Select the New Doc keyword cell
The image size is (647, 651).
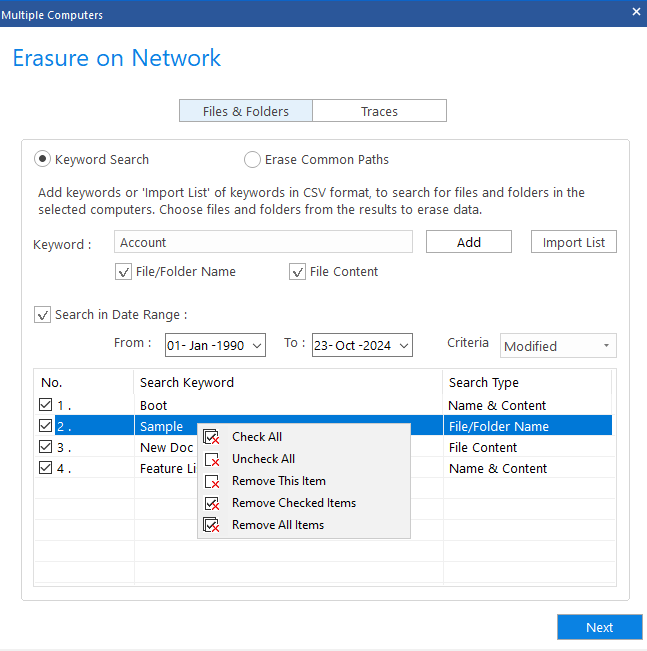[167, 447]
